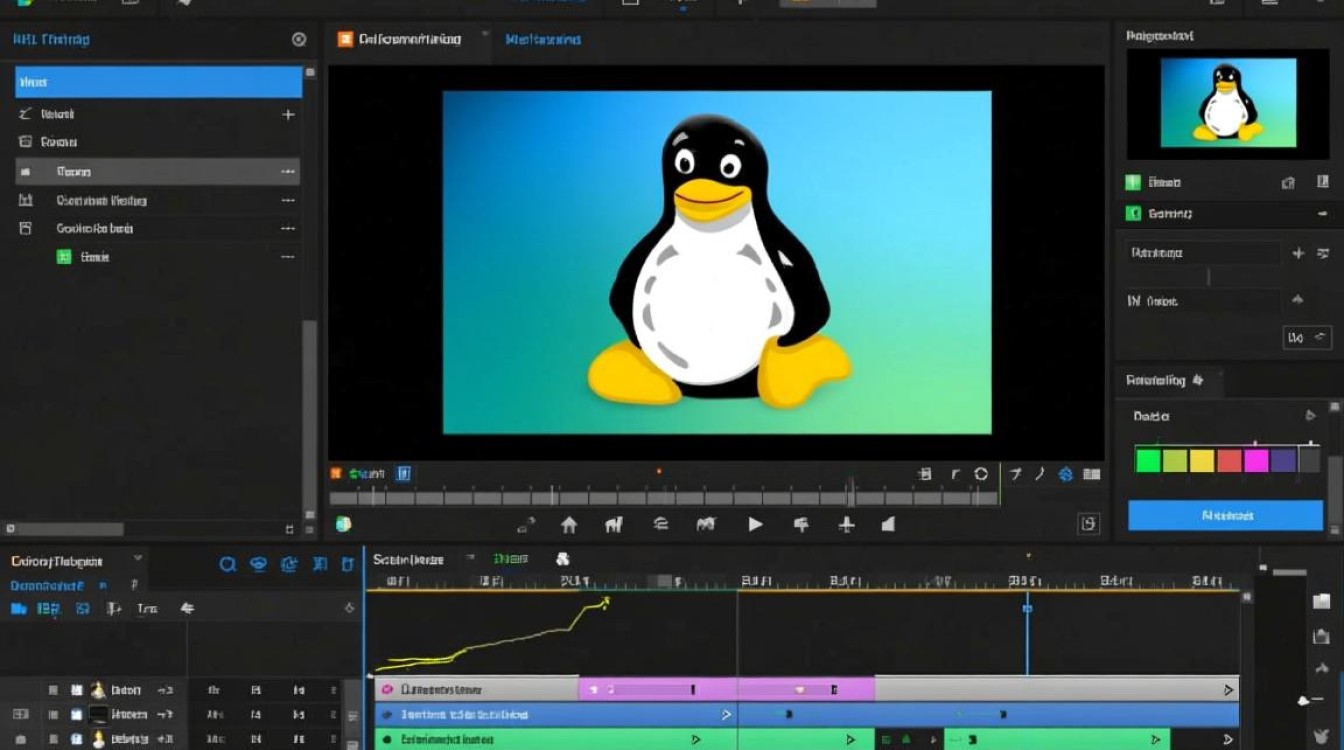Click the speaker icon in the playback controls row
The height and width of the screenshot is (750, 1344).
[890, 523]
